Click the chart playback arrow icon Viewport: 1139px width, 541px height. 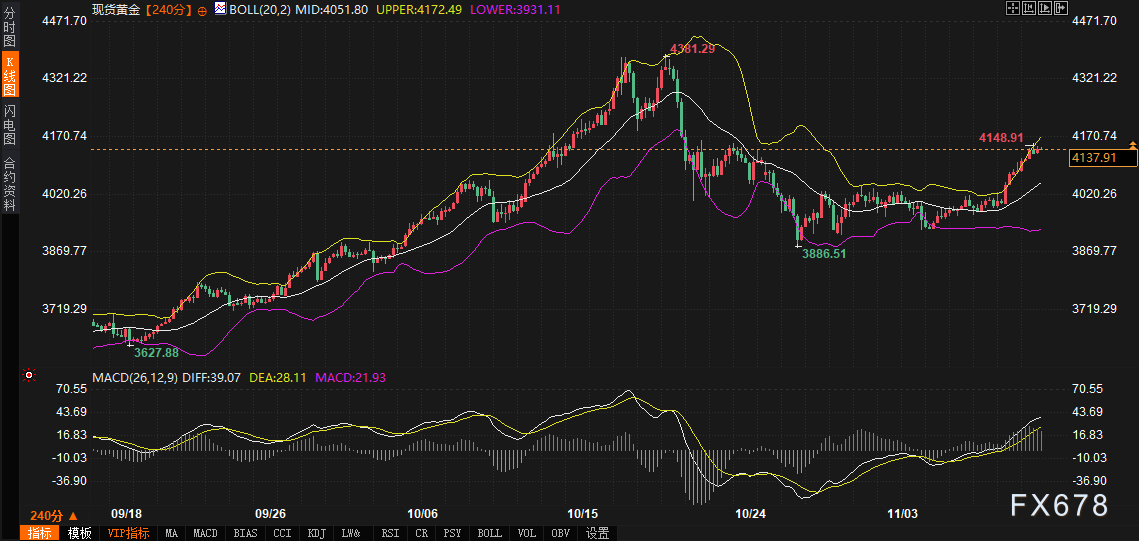pyautogui.click(x=1045, y=8)
